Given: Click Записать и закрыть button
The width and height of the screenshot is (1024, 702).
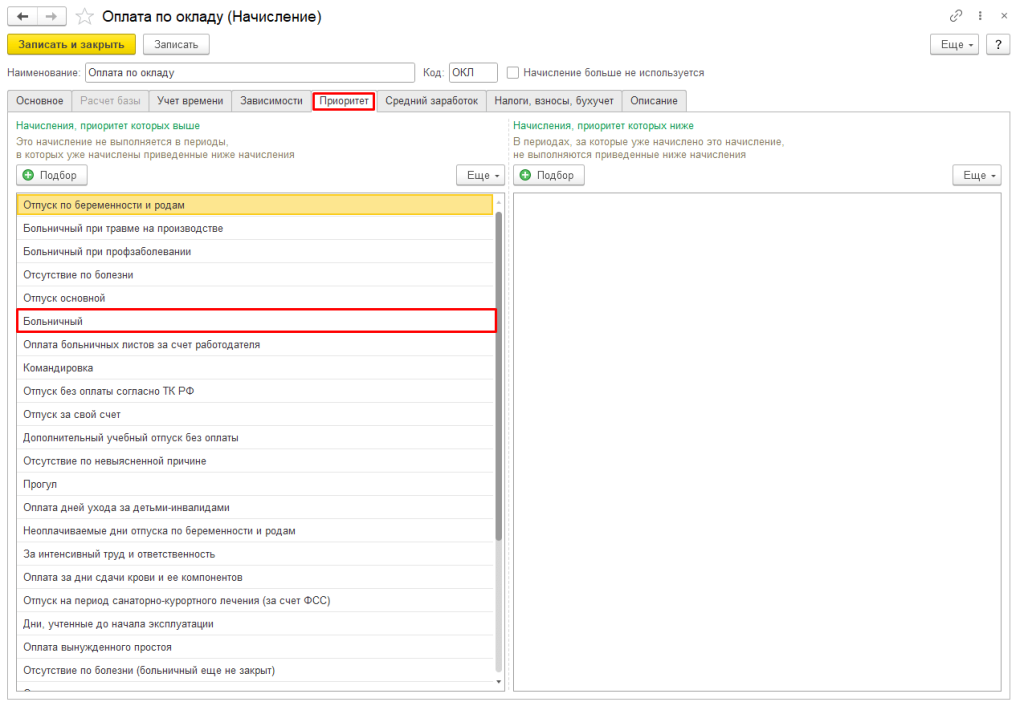Looking at the screenshot, I should (71, 44).
